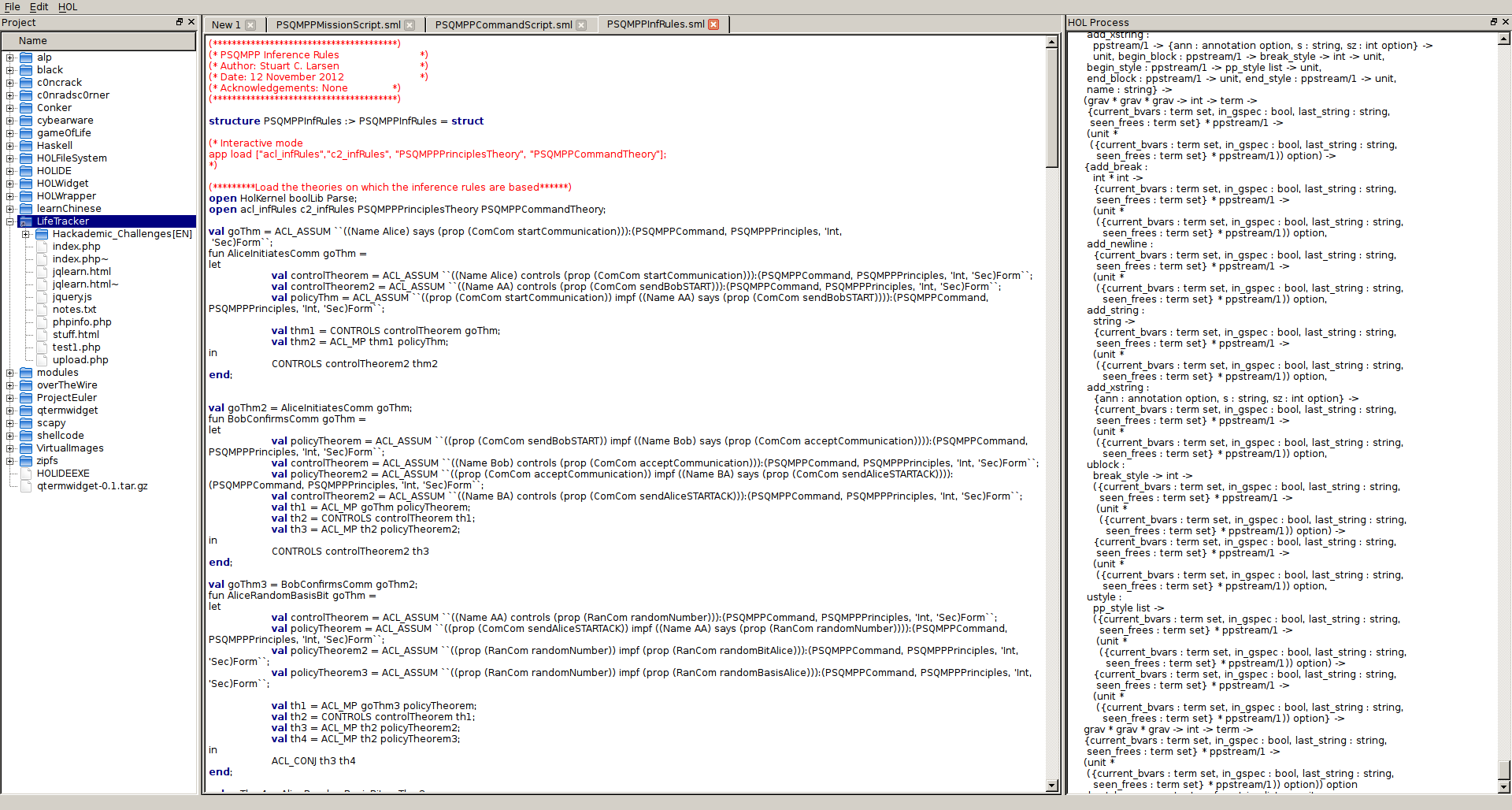Click HOL Process scrollbar down arrow

pyautogui.click(x=1503, y=786)
